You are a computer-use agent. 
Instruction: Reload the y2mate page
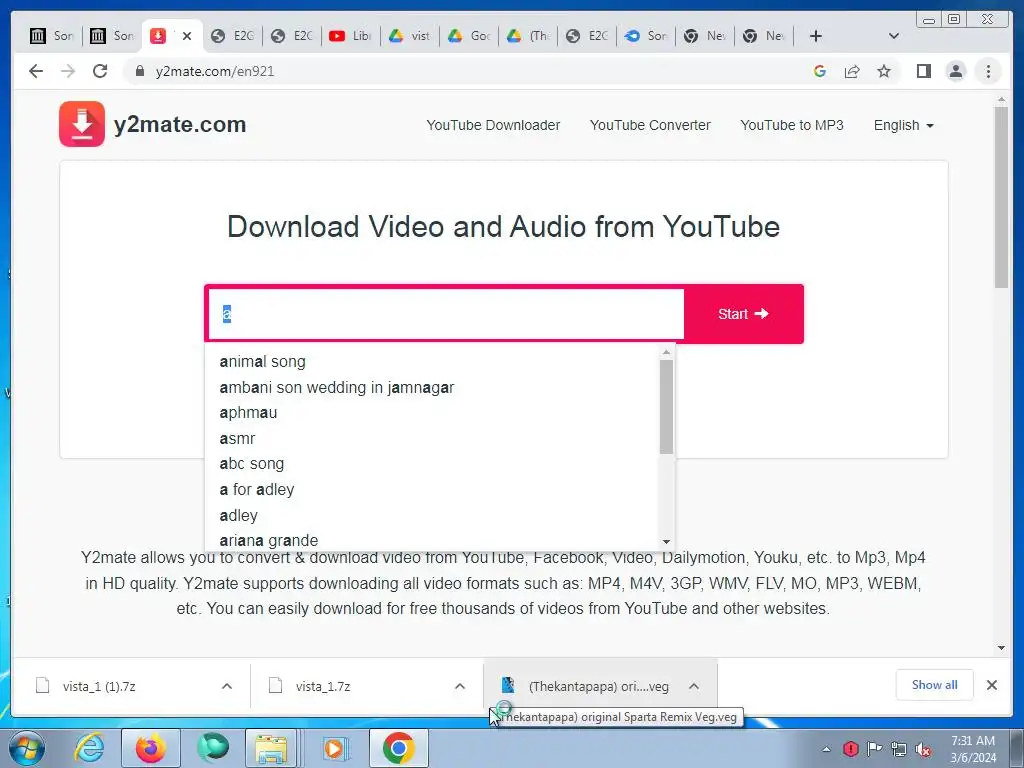pos(100,71)
